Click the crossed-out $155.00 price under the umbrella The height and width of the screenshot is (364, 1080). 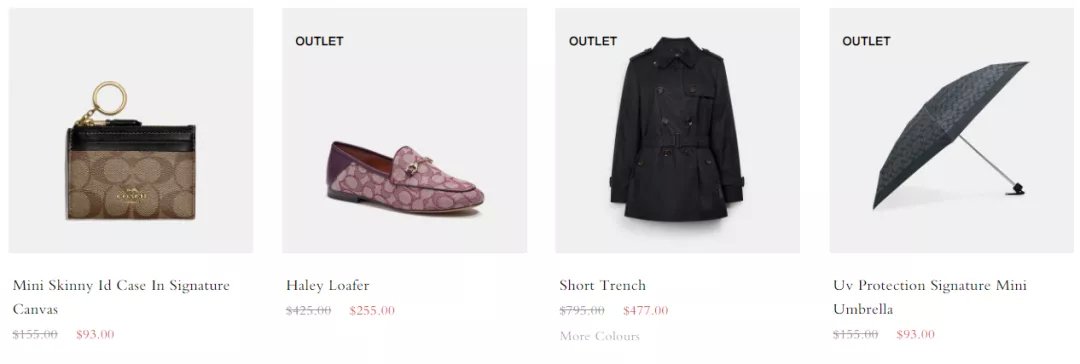click(x=855, y=334)
